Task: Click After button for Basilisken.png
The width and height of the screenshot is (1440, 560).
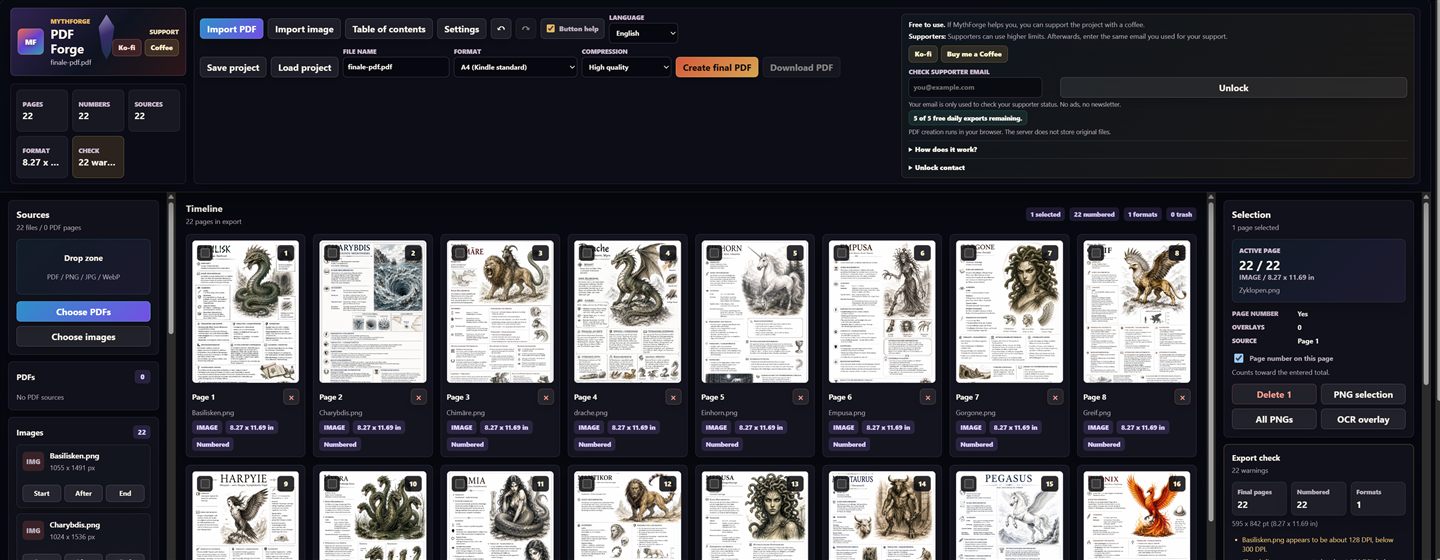Action: point(83,493)
